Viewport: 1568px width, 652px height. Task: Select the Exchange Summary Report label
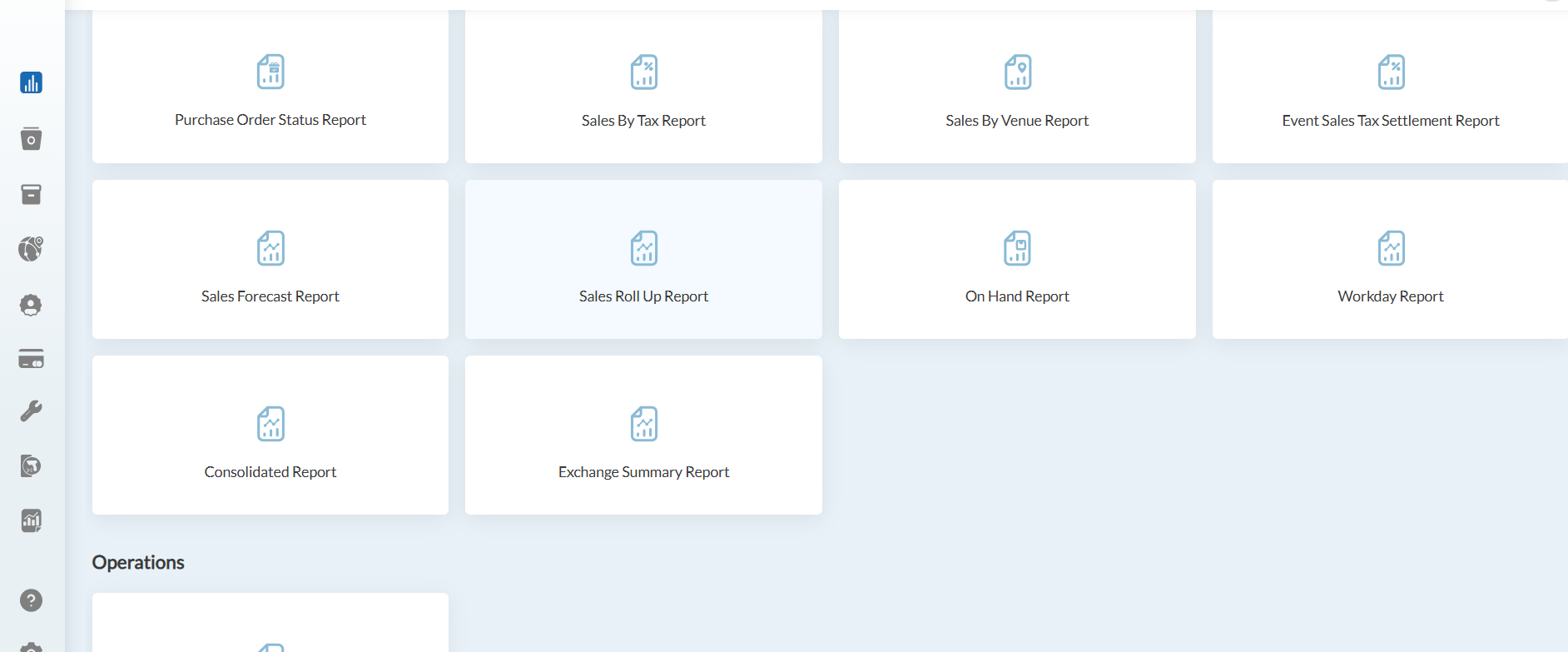(643, 472)
